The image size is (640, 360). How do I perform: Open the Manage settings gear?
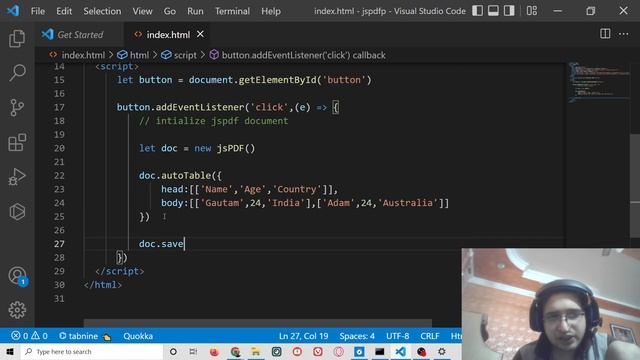click(17, 310)
